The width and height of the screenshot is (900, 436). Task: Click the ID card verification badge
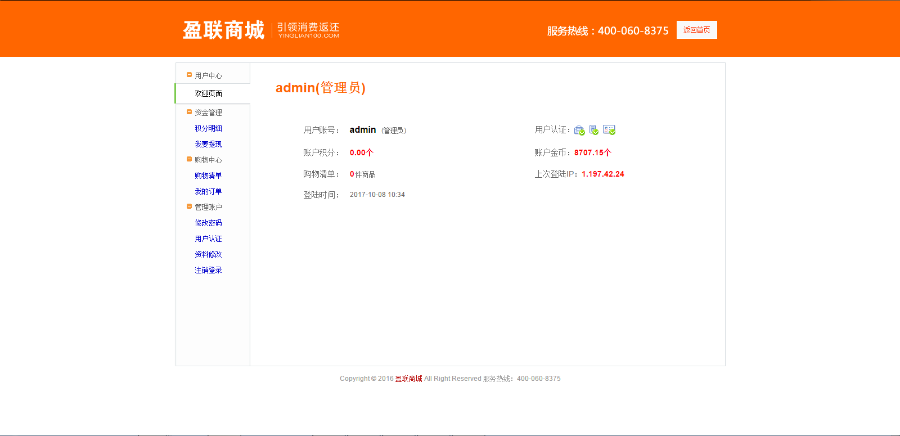click(x=610, y=130)
